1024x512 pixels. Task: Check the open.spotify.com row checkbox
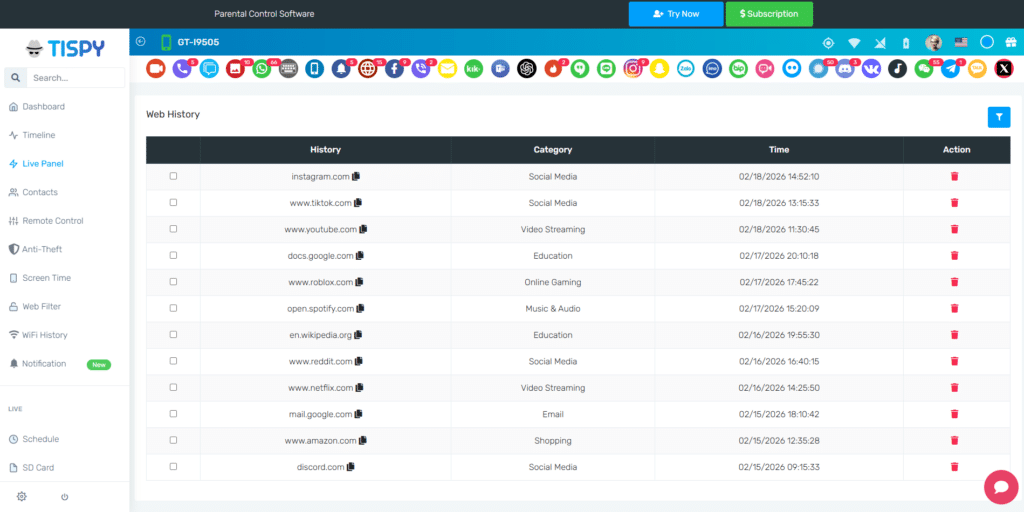coord(173,308)
